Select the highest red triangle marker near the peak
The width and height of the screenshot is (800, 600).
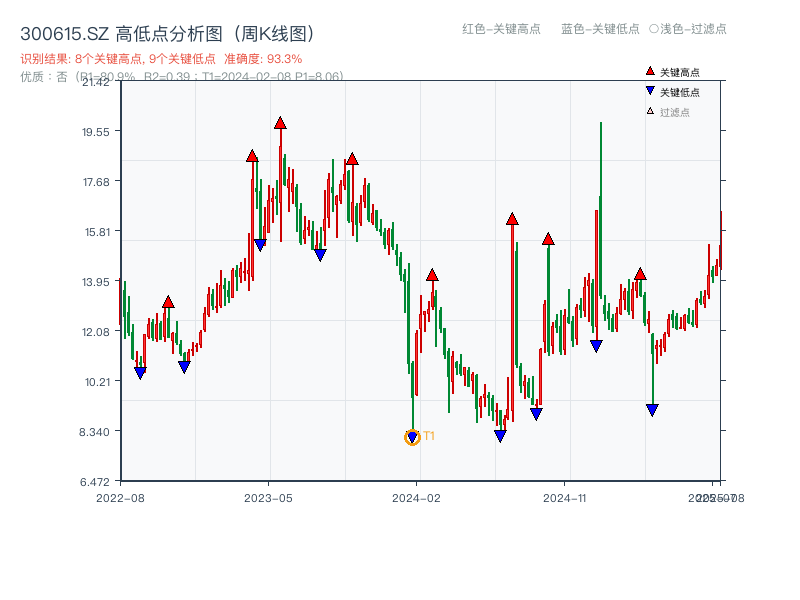[x=280, y=122]
